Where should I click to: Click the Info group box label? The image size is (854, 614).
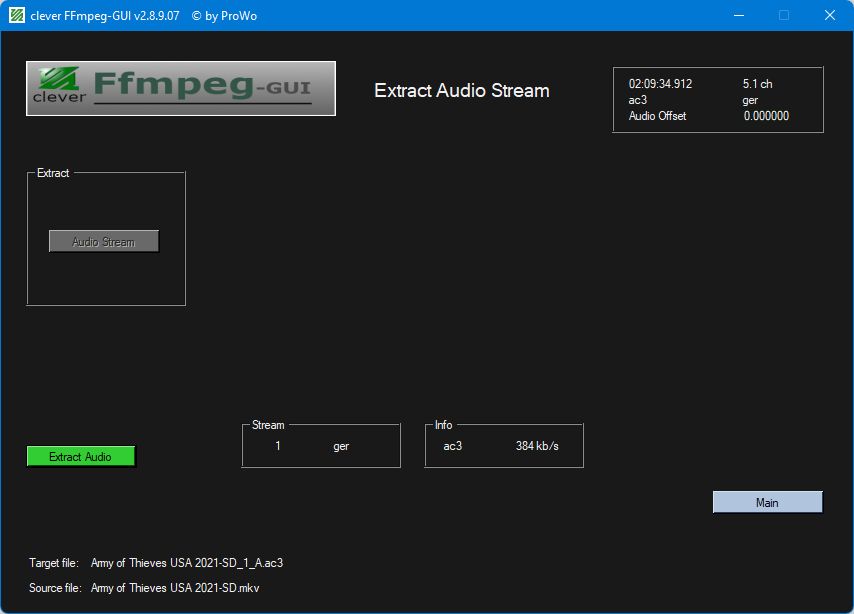443,425
